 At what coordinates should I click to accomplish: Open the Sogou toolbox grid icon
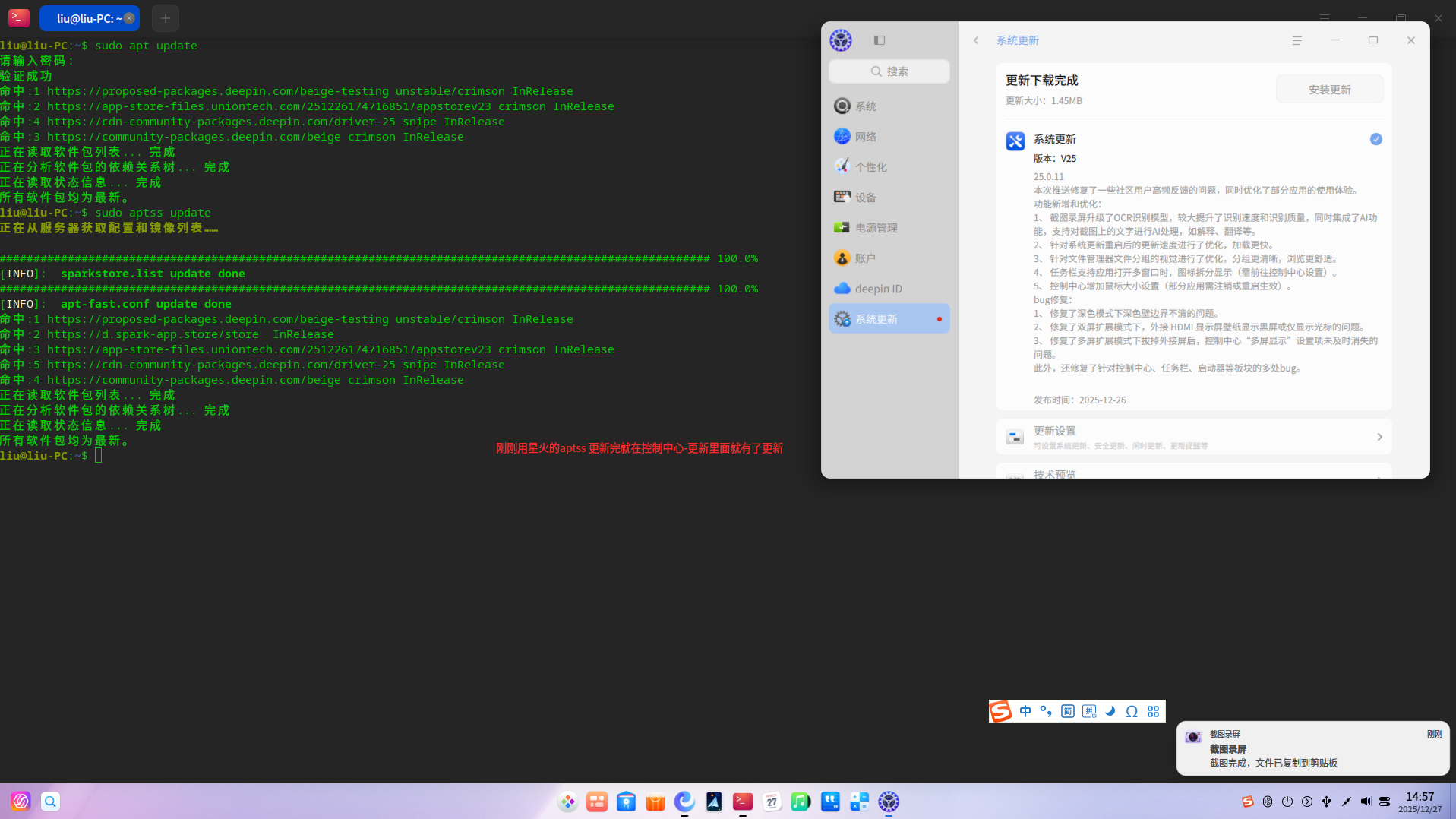pos(1153,711)
